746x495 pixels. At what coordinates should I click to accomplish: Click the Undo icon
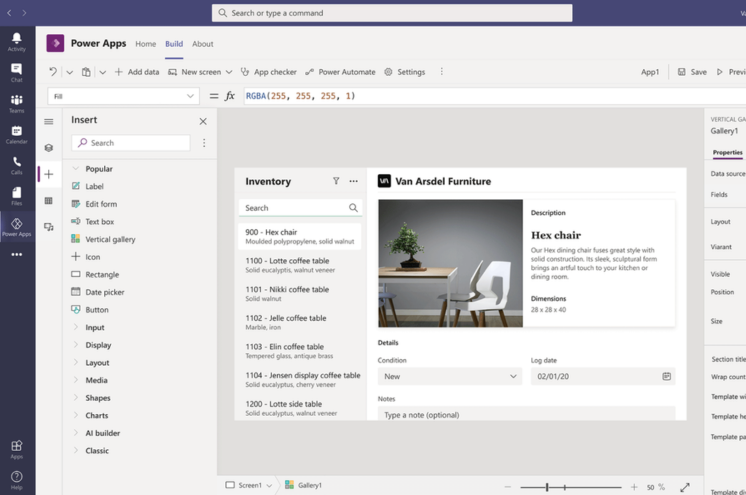click(x=53, y=72)
